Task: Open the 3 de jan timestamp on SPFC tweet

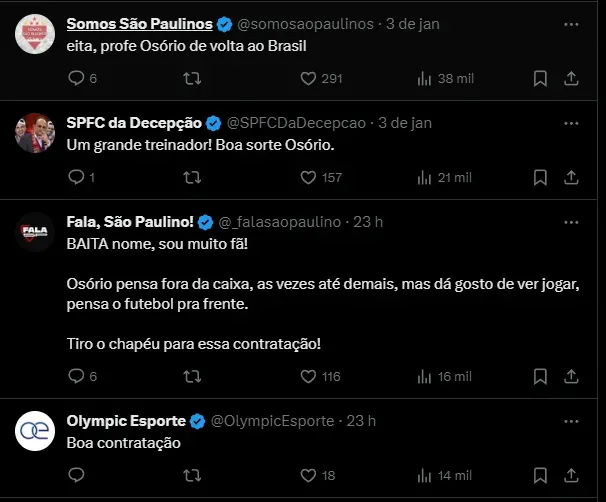Action: tap(406, 123)
